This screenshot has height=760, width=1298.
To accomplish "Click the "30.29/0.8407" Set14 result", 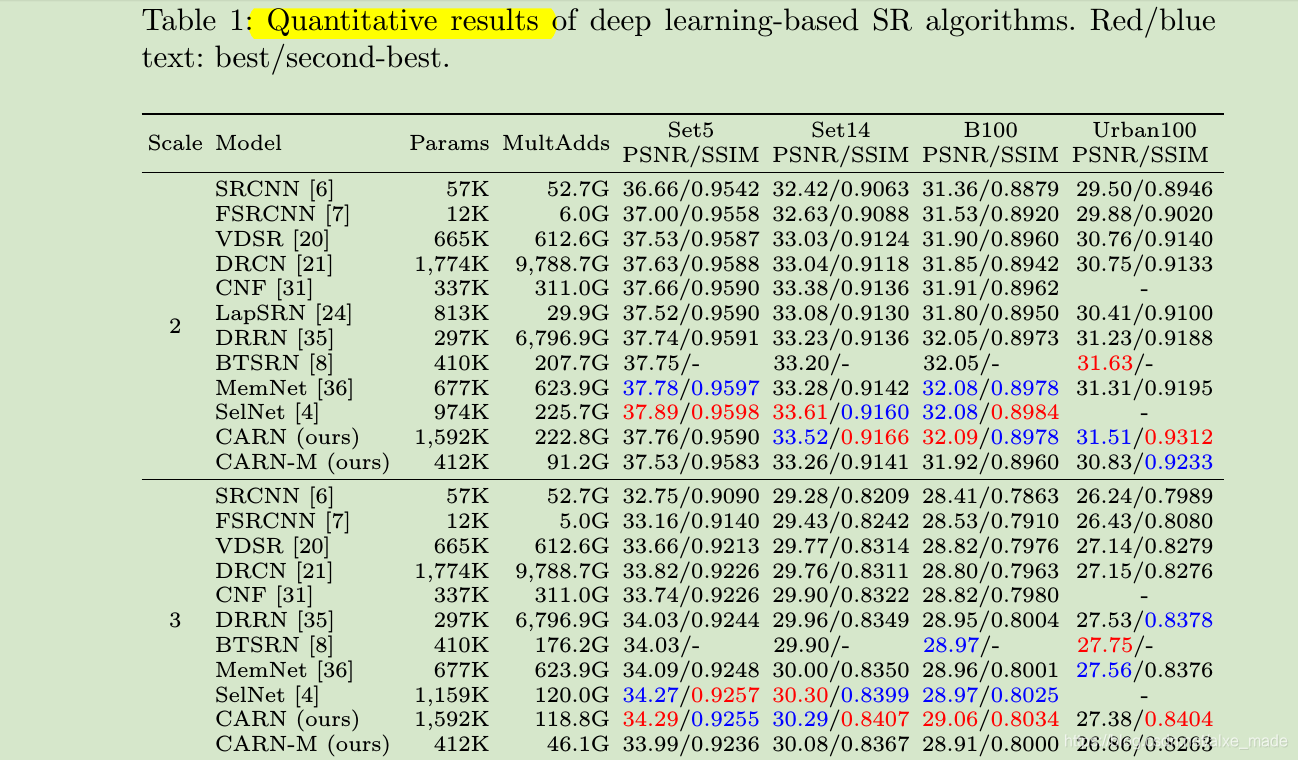I will click(x=841, y=719).
